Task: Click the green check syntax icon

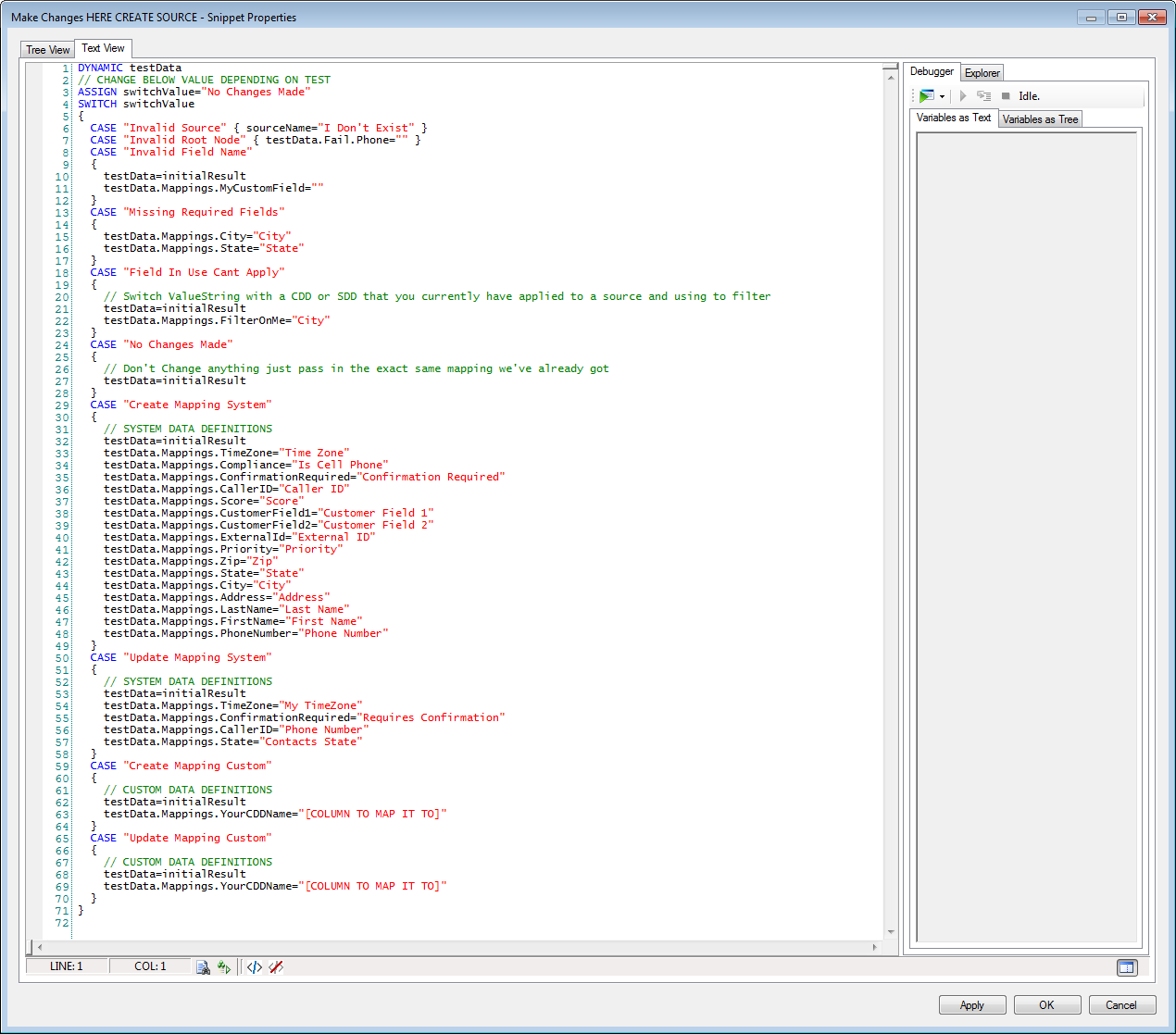Action: (x=223, y=967)
